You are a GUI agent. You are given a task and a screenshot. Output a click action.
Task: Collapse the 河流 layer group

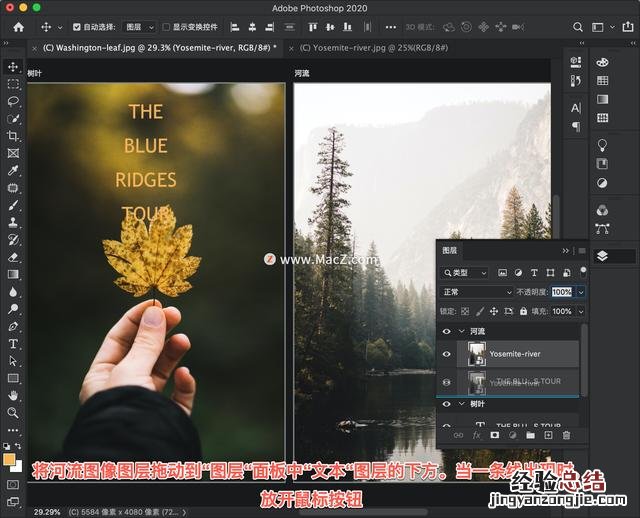tap(462, 331)
